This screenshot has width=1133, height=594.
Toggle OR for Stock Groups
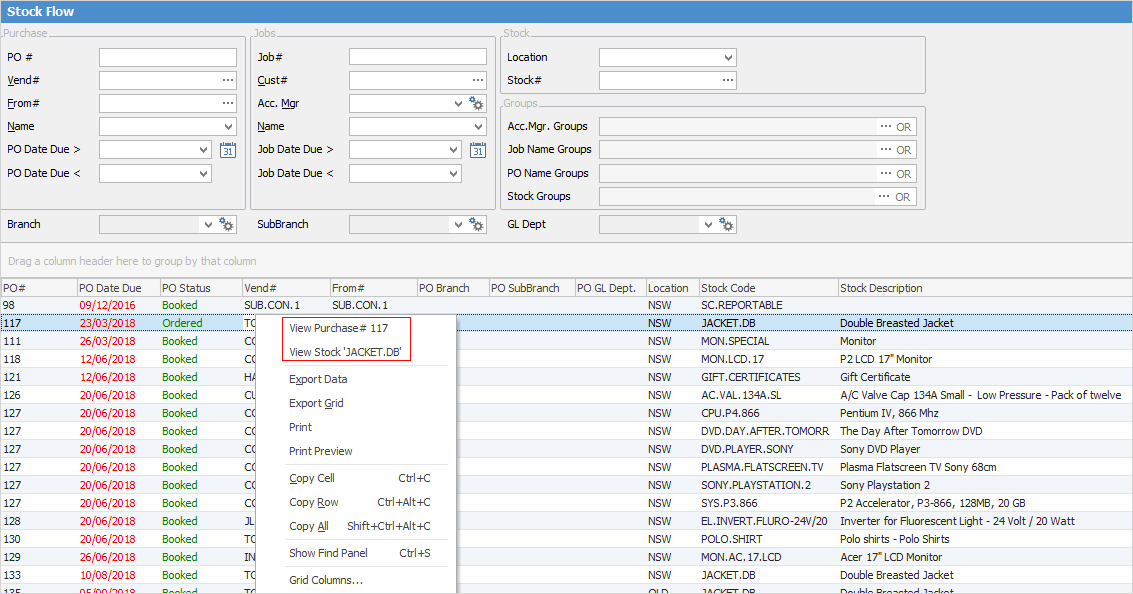pos(903,197)
